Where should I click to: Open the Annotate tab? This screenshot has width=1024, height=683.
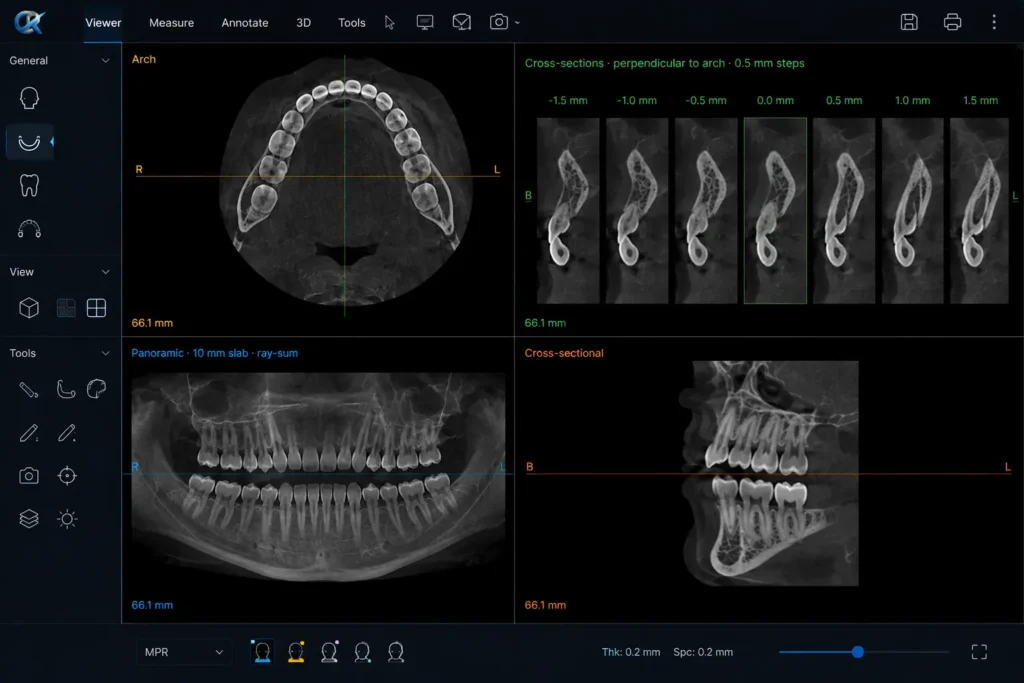coord(245,22)
